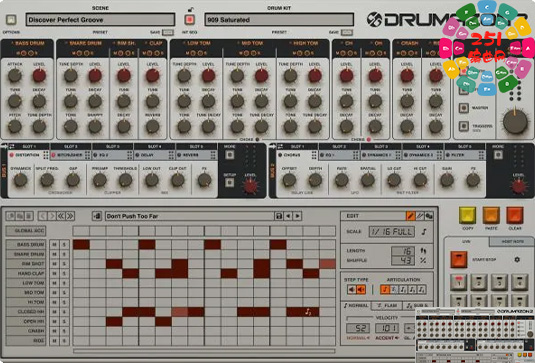Save the scene preset
This screenshot has height=363, width=535.
click(x=168, y=32)
